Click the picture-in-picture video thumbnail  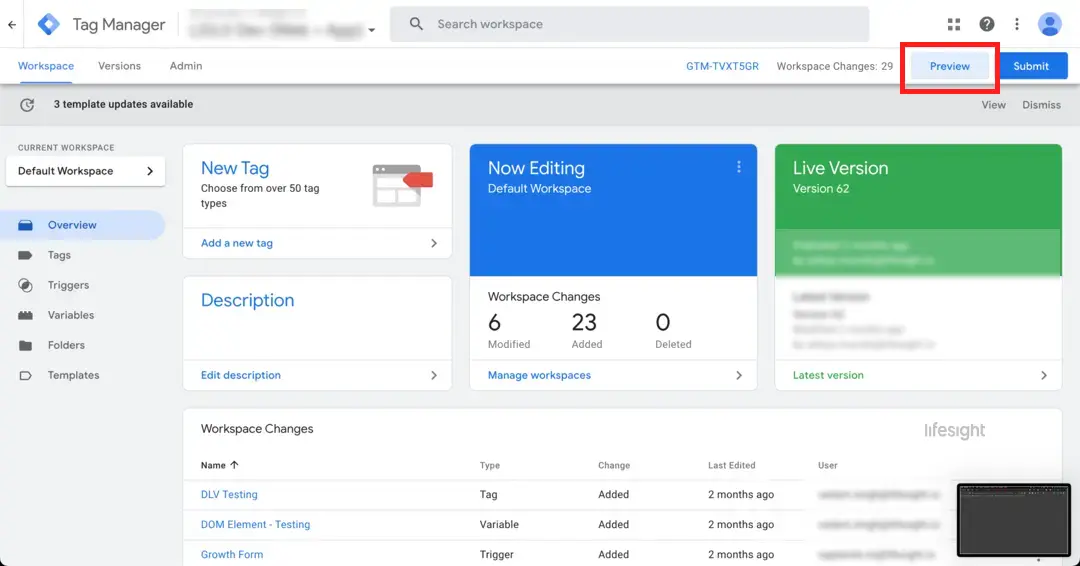click(1014, 520)
